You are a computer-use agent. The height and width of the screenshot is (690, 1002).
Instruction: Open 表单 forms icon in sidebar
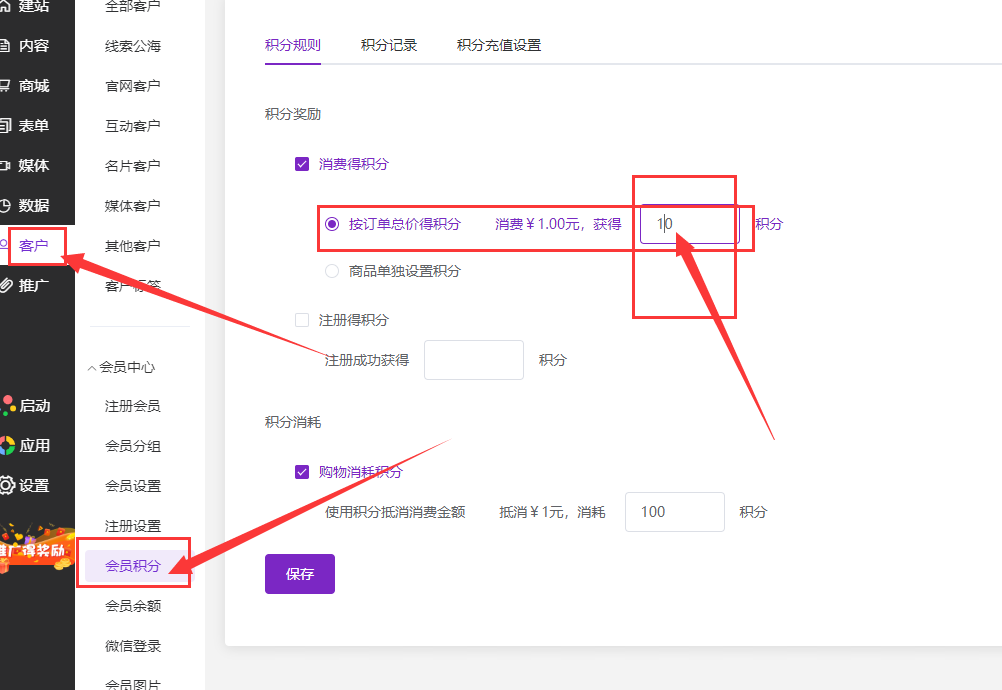click(x=6, y=126)
